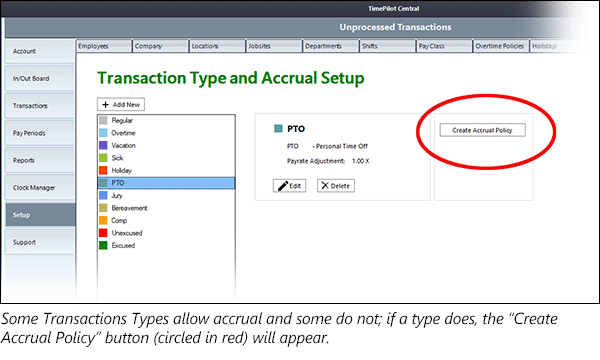
Task: Switch to the Holidays tab
Action: 557,46
